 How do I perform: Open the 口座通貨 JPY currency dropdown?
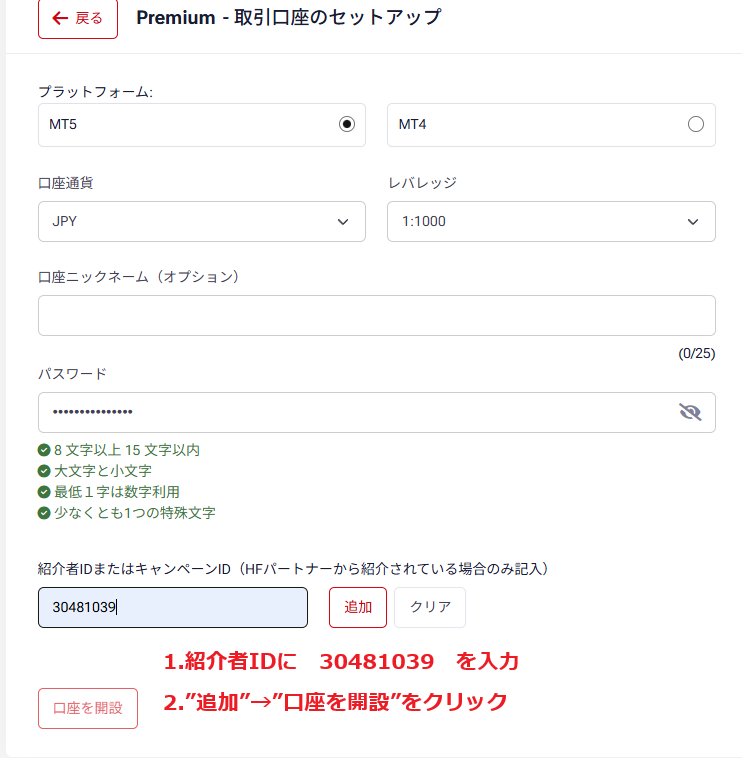click(x=201, y=221)
